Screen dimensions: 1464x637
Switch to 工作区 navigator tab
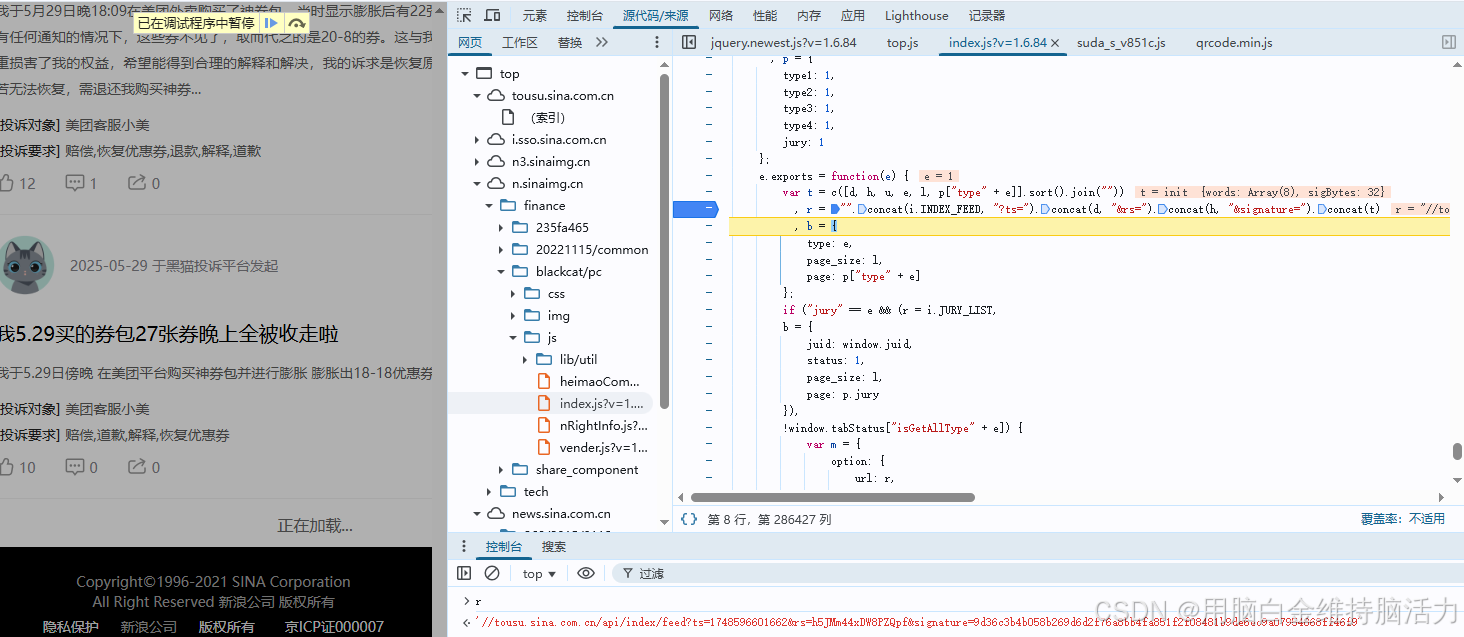click(520, 42)
